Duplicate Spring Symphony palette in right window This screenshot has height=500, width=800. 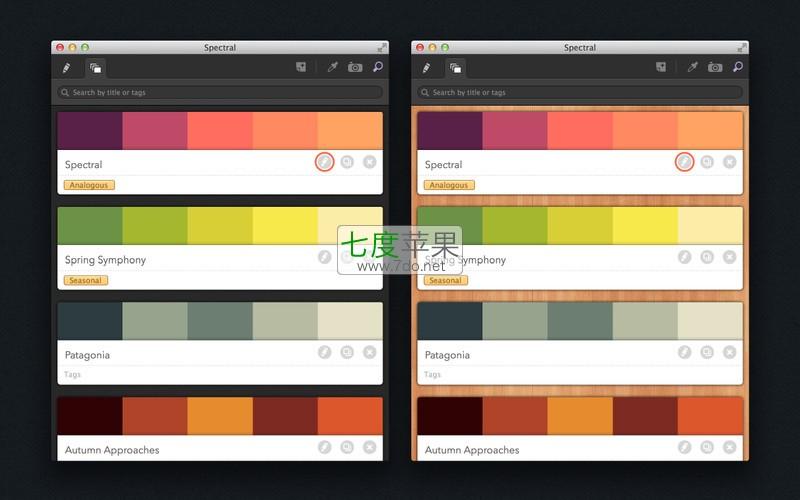(x=707, y=257)
